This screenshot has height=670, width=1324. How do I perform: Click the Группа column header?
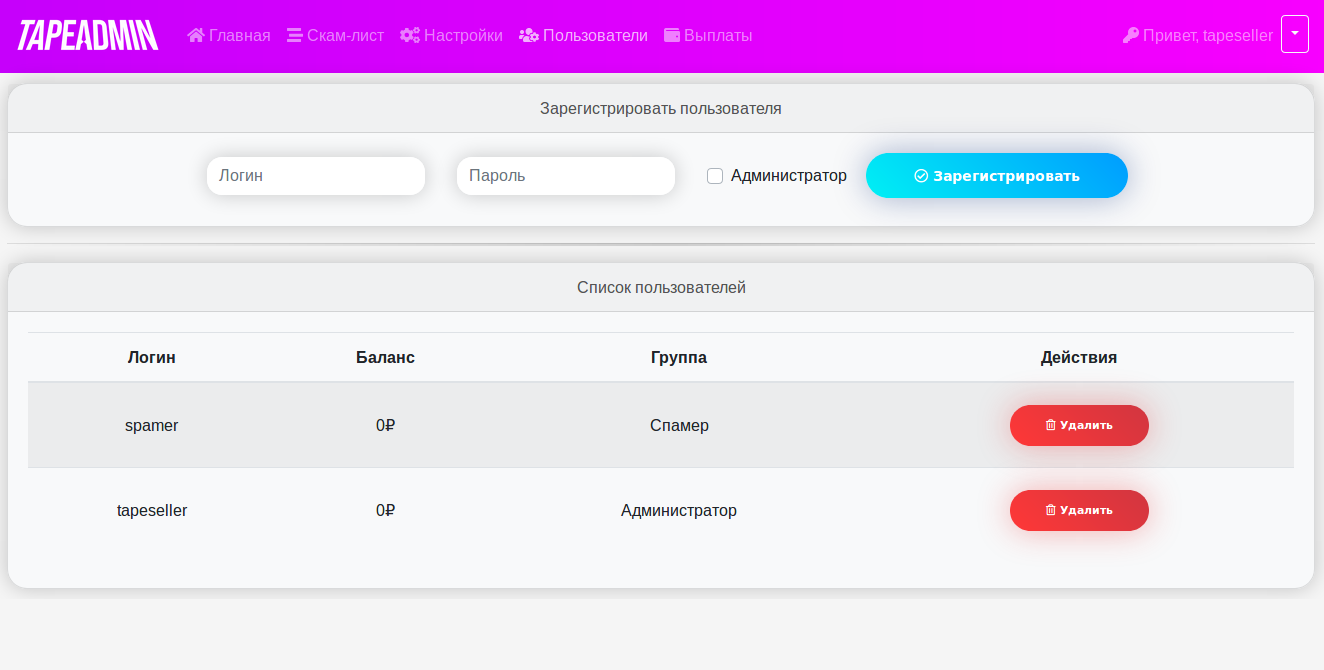click(678, 357)
